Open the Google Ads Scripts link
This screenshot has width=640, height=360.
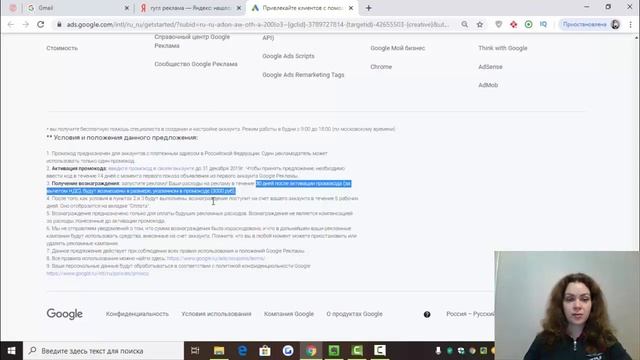coord(288,56)
